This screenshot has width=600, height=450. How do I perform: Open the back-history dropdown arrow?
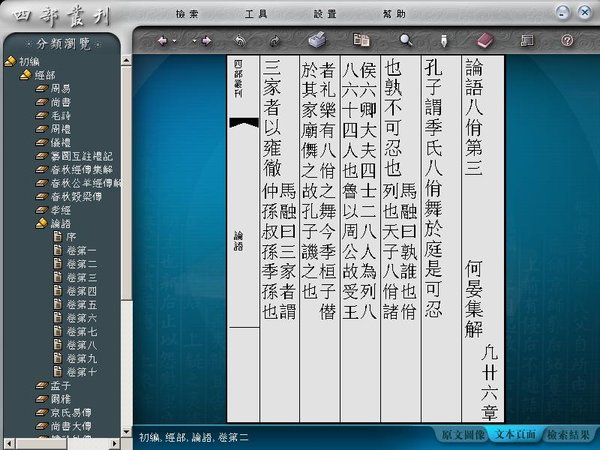(x=174, y=41)
